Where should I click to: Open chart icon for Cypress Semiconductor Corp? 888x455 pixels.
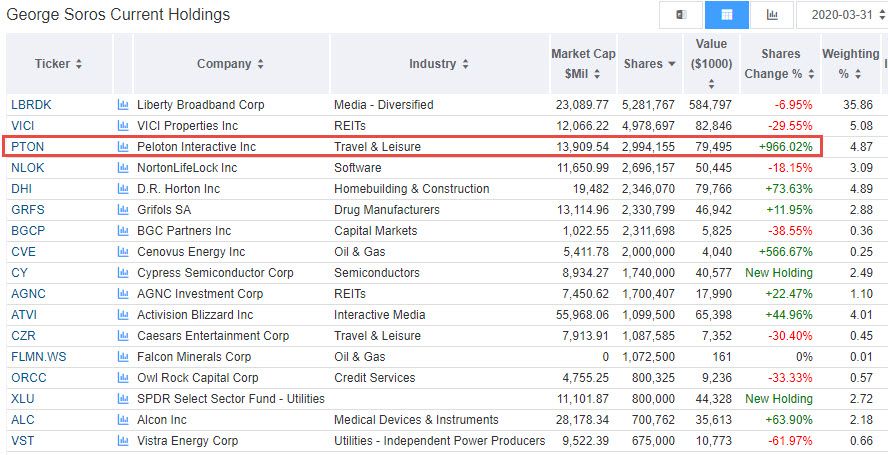pyautogui.click(x=123, y=273)
